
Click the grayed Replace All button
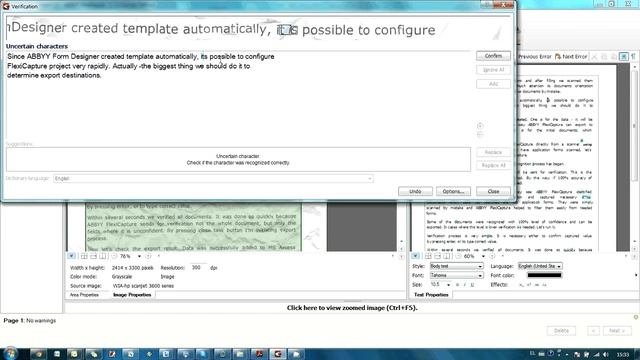pyautogui.click(x=493, y=165)
